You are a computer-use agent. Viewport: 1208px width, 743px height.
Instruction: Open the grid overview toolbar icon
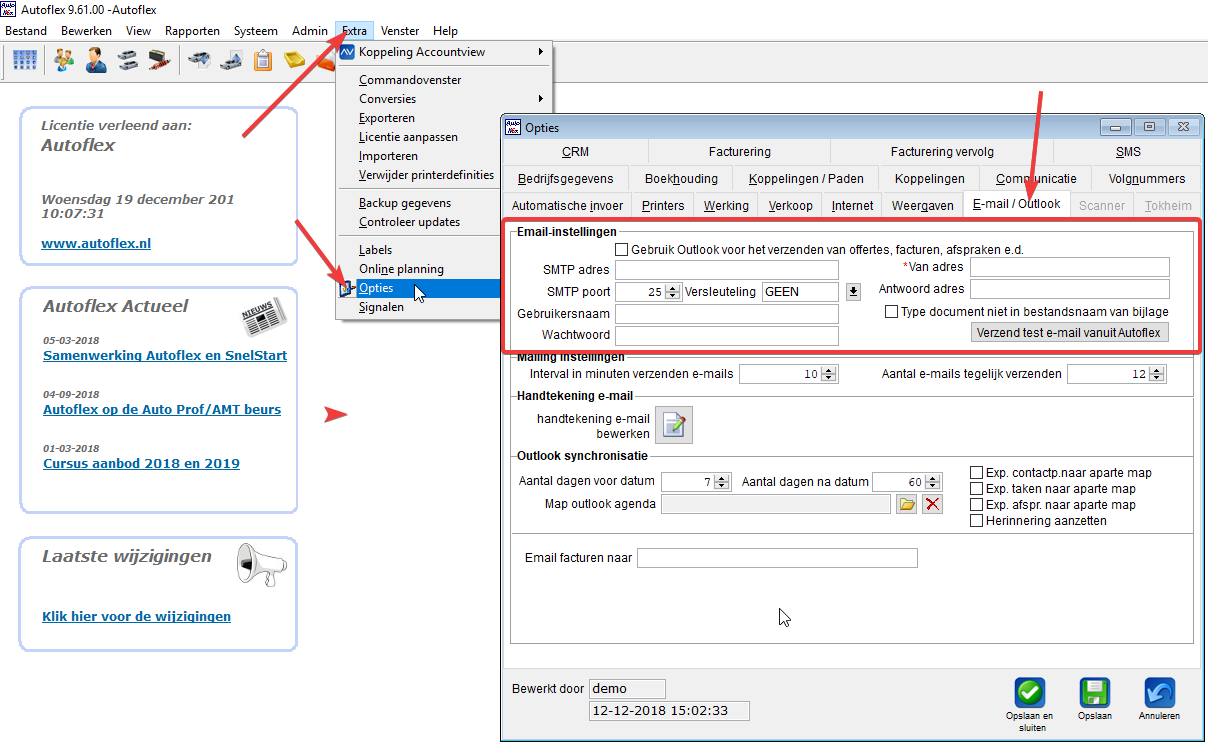coord(25,60)
